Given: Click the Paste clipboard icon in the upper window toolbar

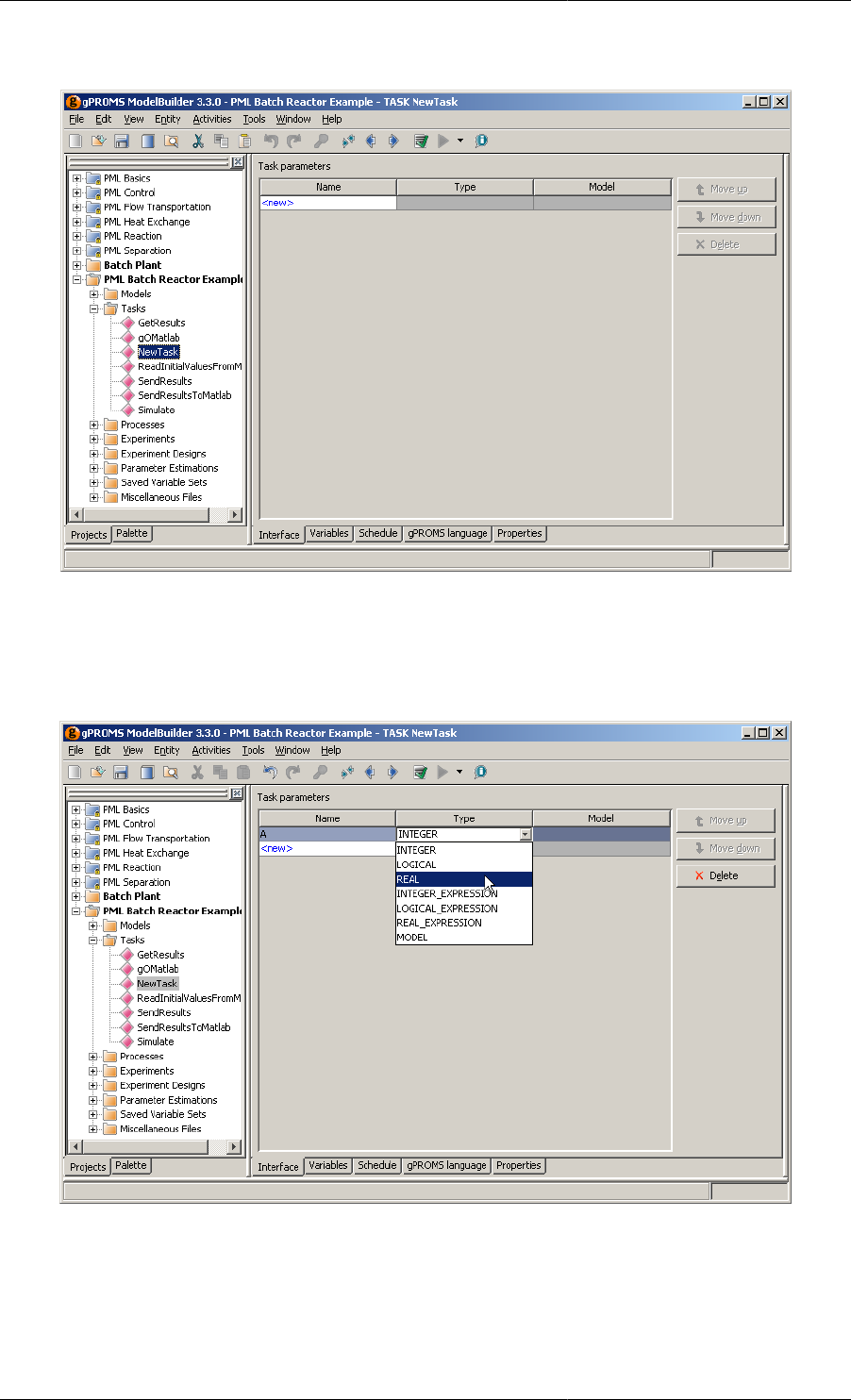Looking at the screenshot, I should coord(244,141).
